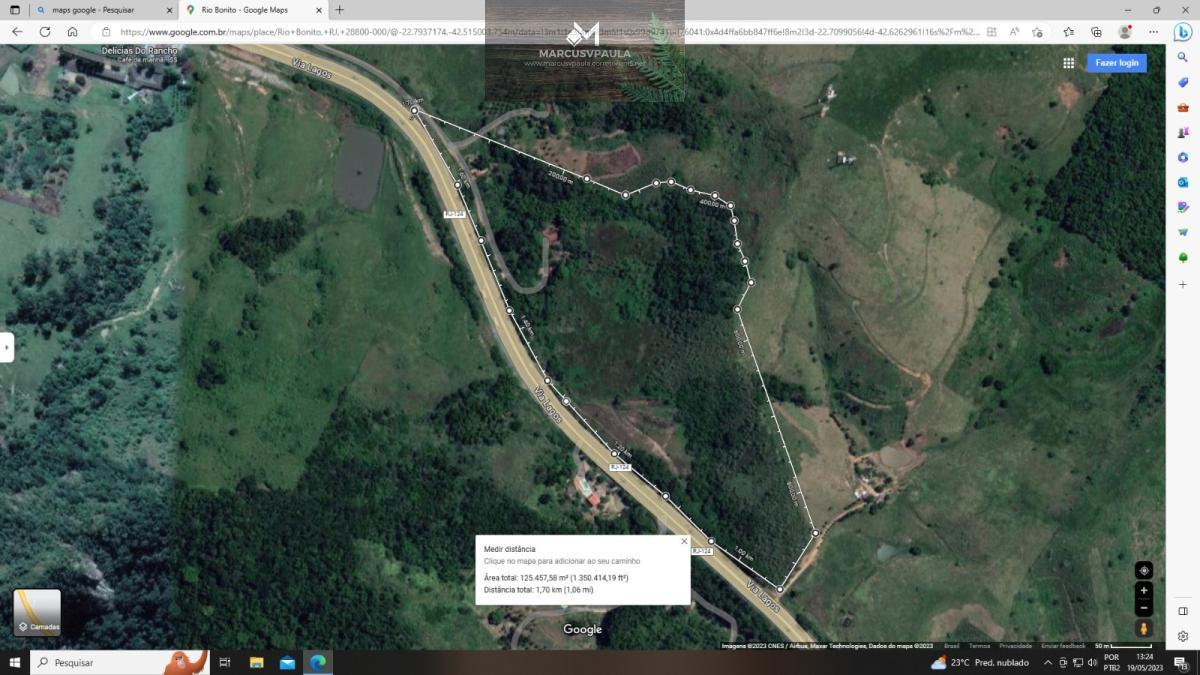This screenshot has width=1200, height=675.
Task: Zoom in on the map
Action: click(1144, 591)
